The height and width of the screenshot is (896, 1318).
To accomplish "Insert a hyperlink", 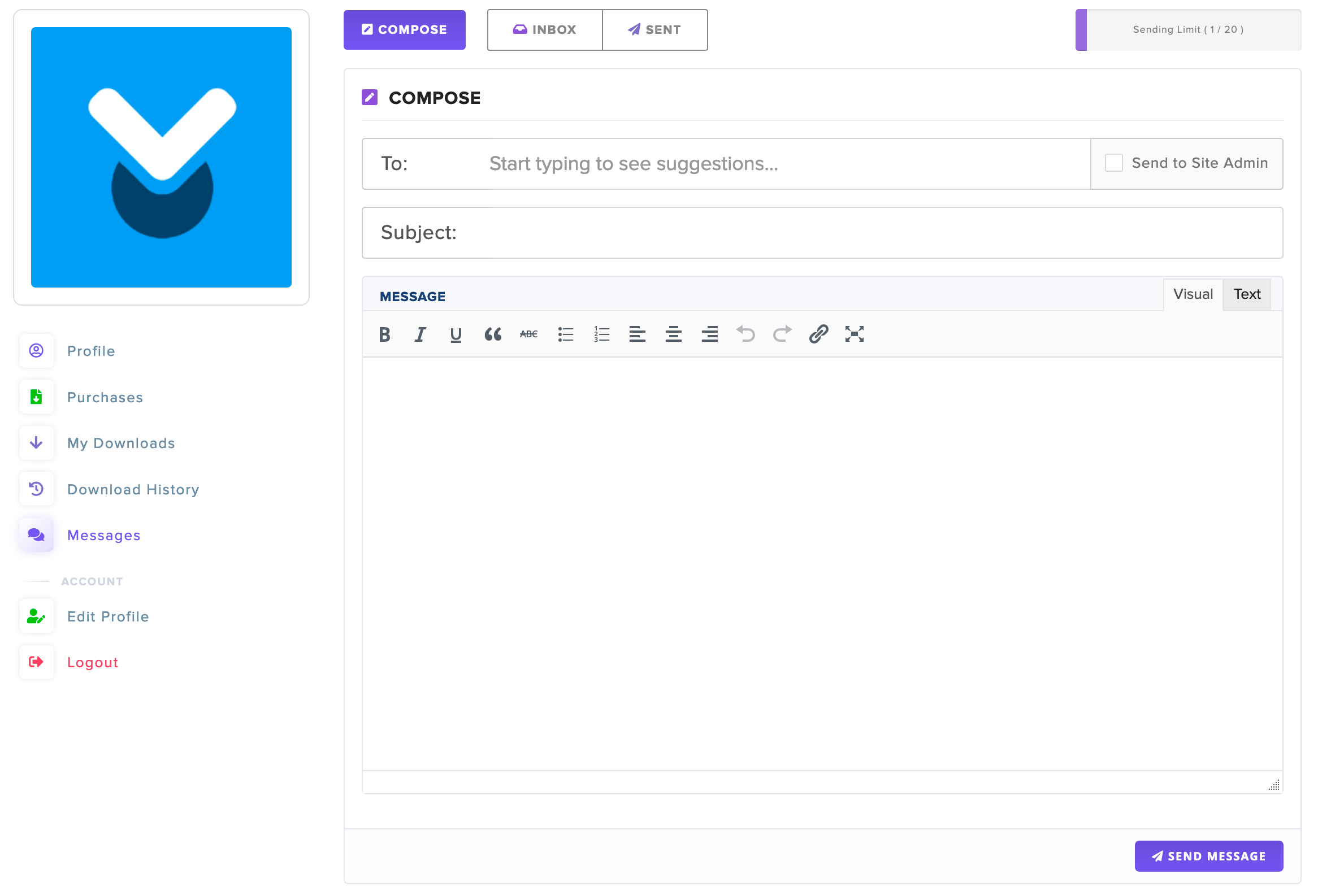I will (x=818, y=334).
